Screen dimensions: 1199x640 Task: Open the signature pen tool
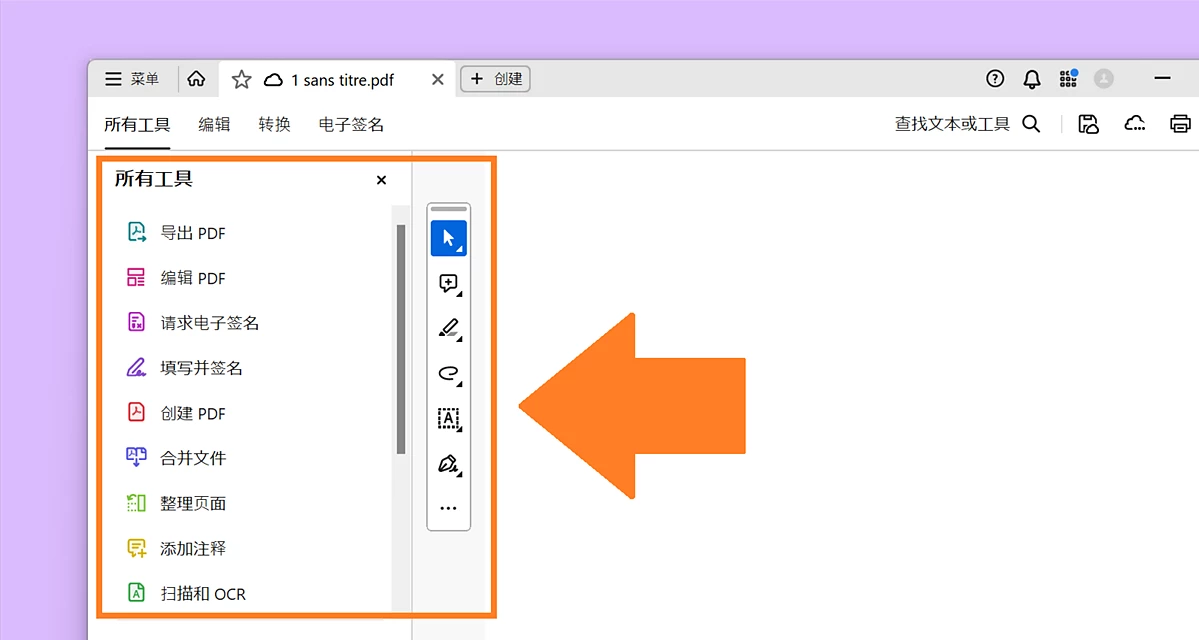[x=448, y=464]
